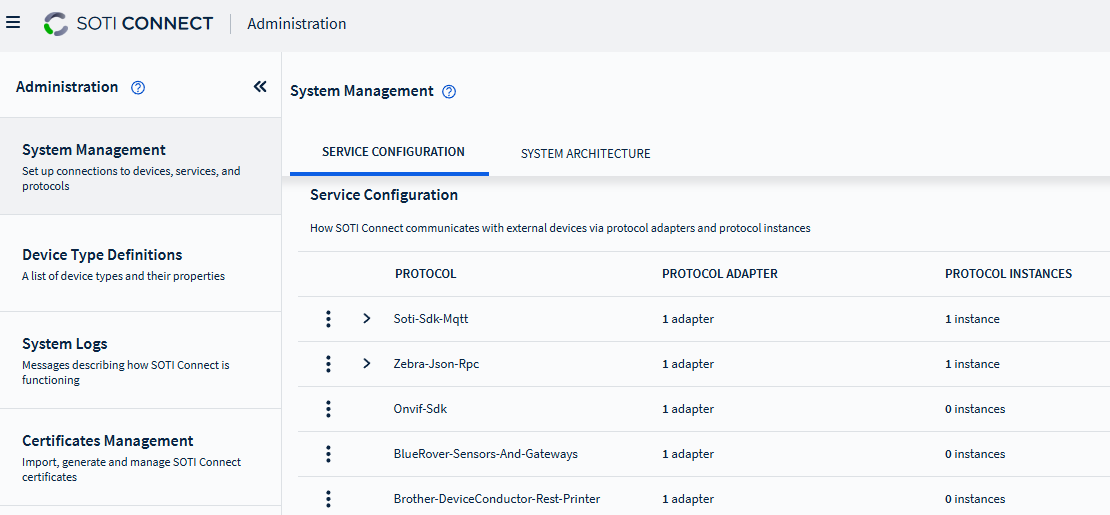The height and width of the screenshot is (515, 1110).
Task: Click '1 adapter' in Zebra-Json-Rpc row
Action: [x=688, y=364]
